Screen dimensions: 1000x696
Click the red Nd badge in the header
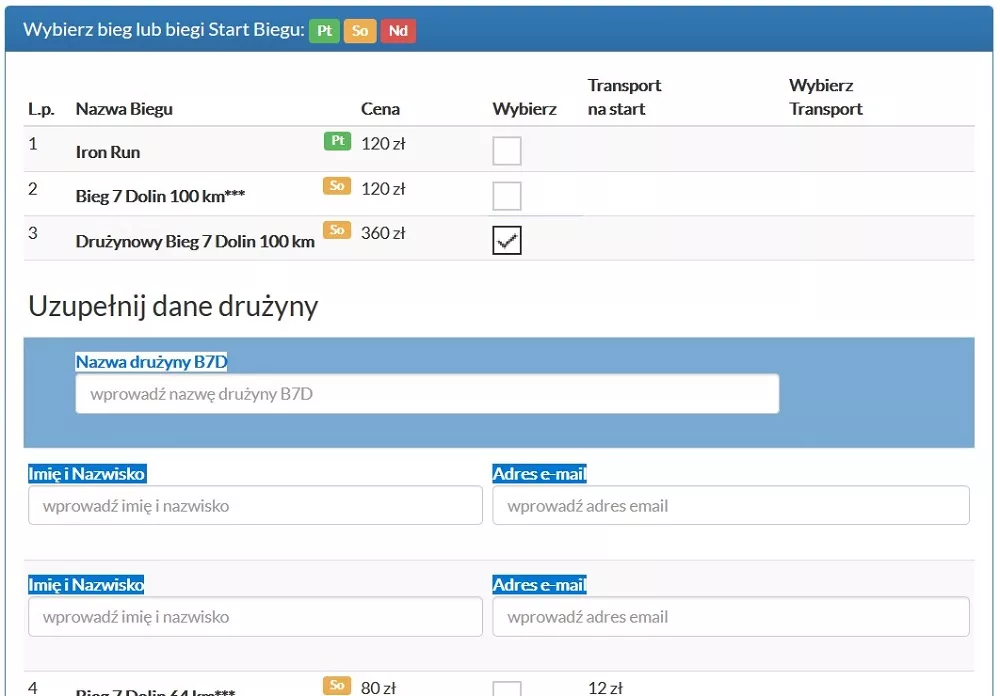[x=398, y=31]
